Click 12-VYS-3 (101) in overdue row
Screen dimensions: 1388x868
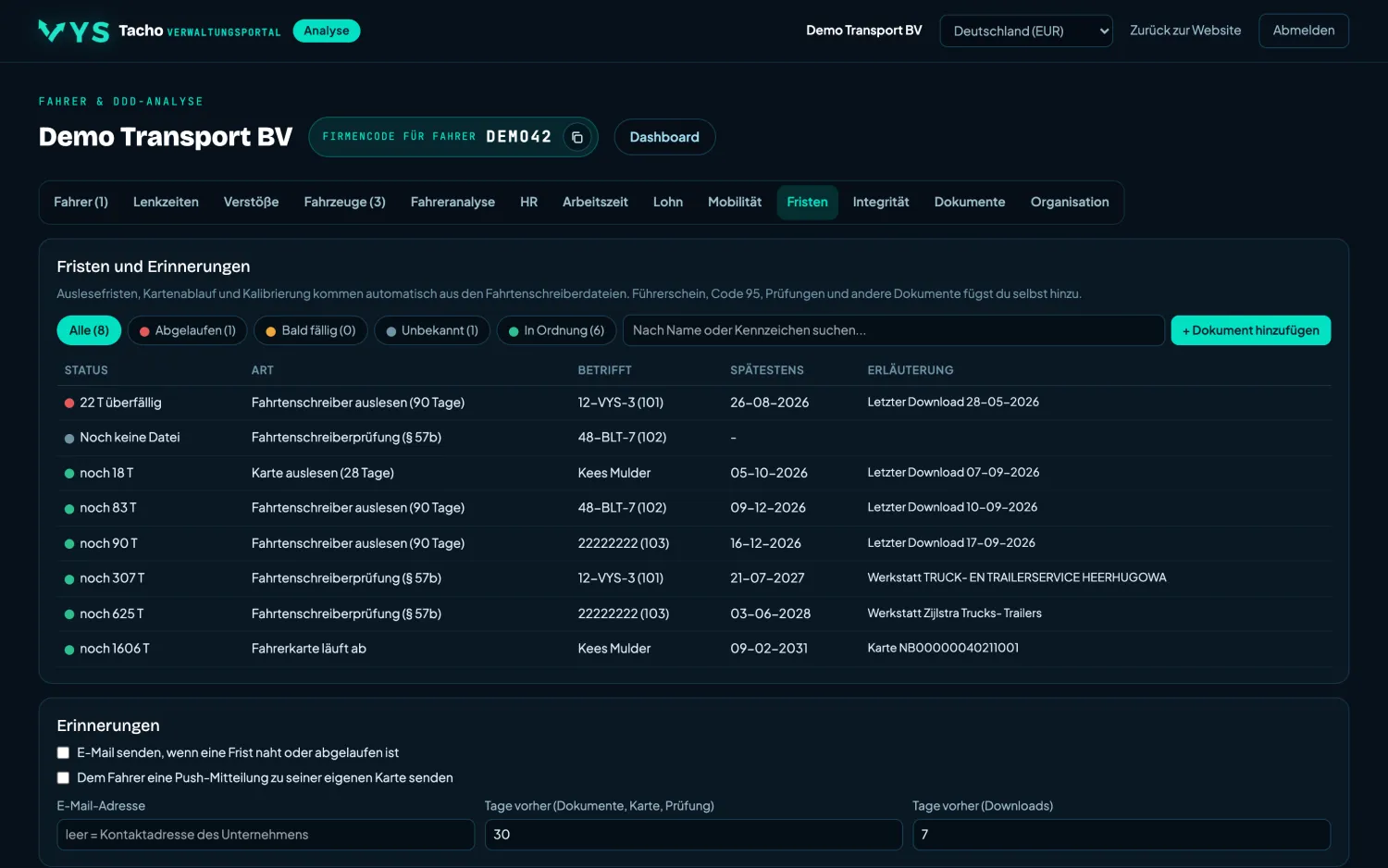pos(621,403)
